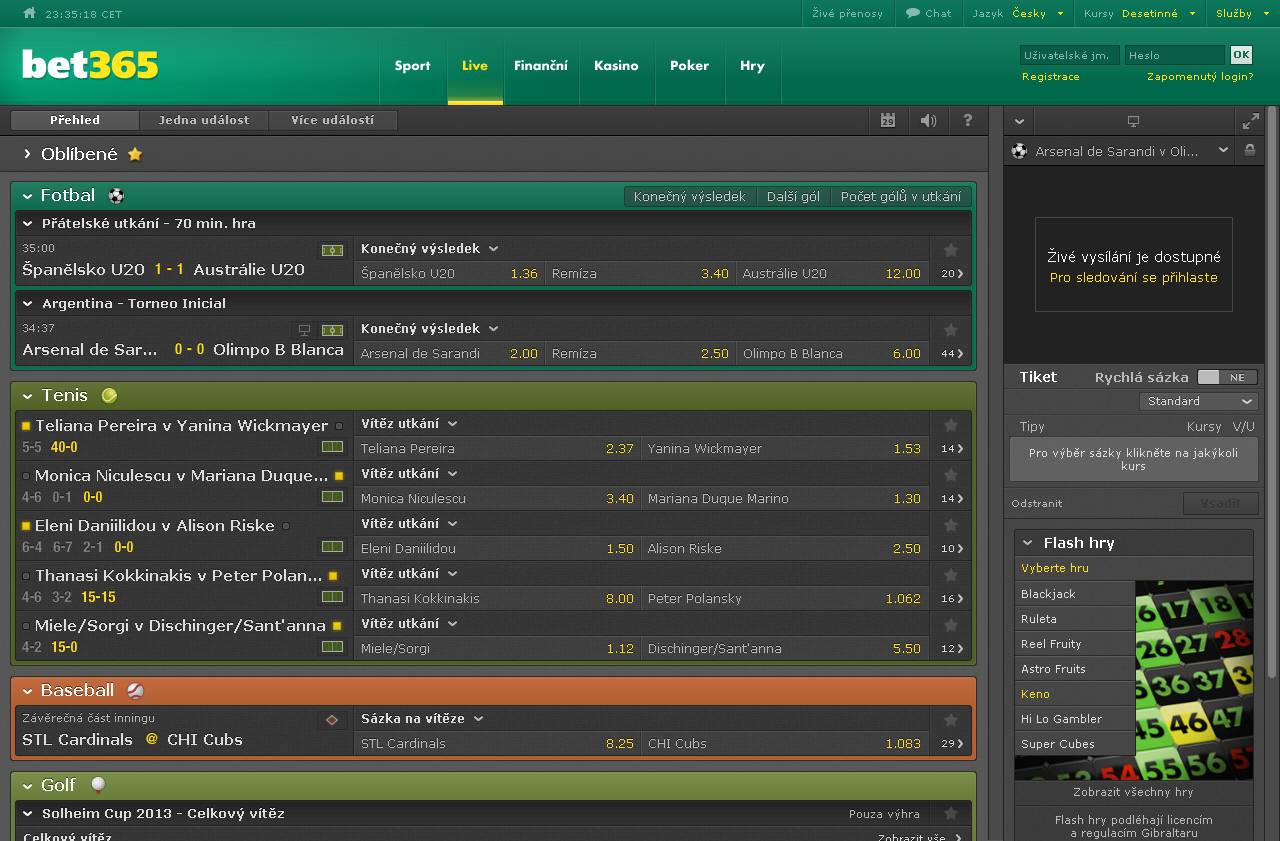Open the diamond view for STL Cardinals game
1280x841 pixels.
[x=332, y=719]
